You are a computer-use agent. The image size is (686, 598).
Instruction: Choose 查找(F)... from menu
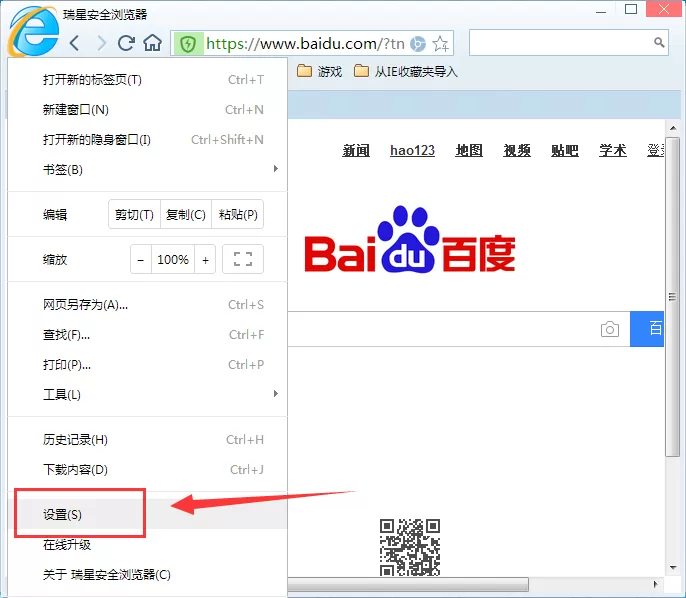pyautogui.click(x=147, y=335)
